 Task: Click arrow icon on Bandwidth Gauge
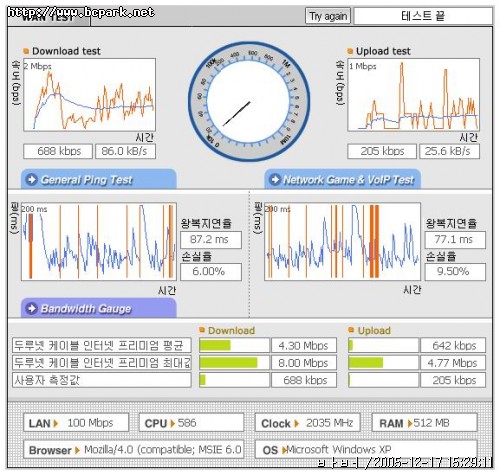pyautogui.click(x=32, y=308)
